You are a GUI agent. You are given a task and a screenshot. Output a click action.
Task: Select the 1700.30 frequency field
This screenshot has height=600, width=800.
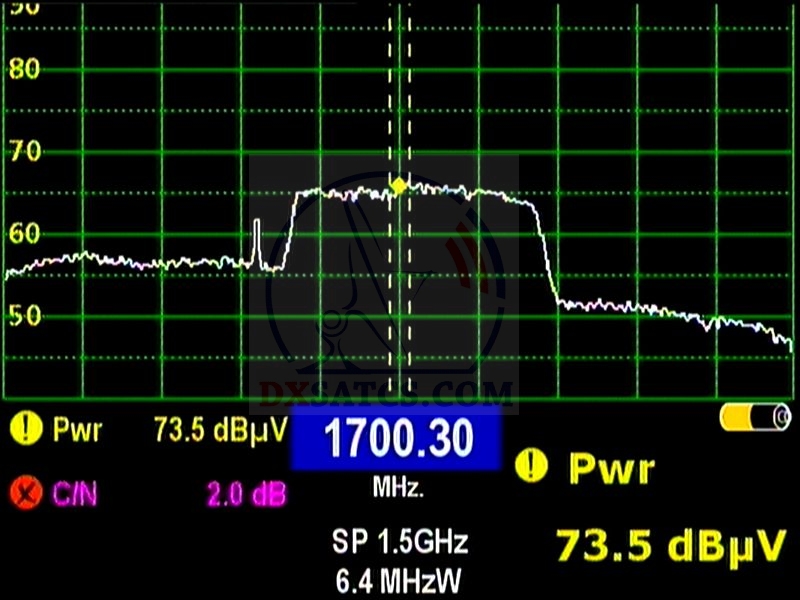click(396, 440)
